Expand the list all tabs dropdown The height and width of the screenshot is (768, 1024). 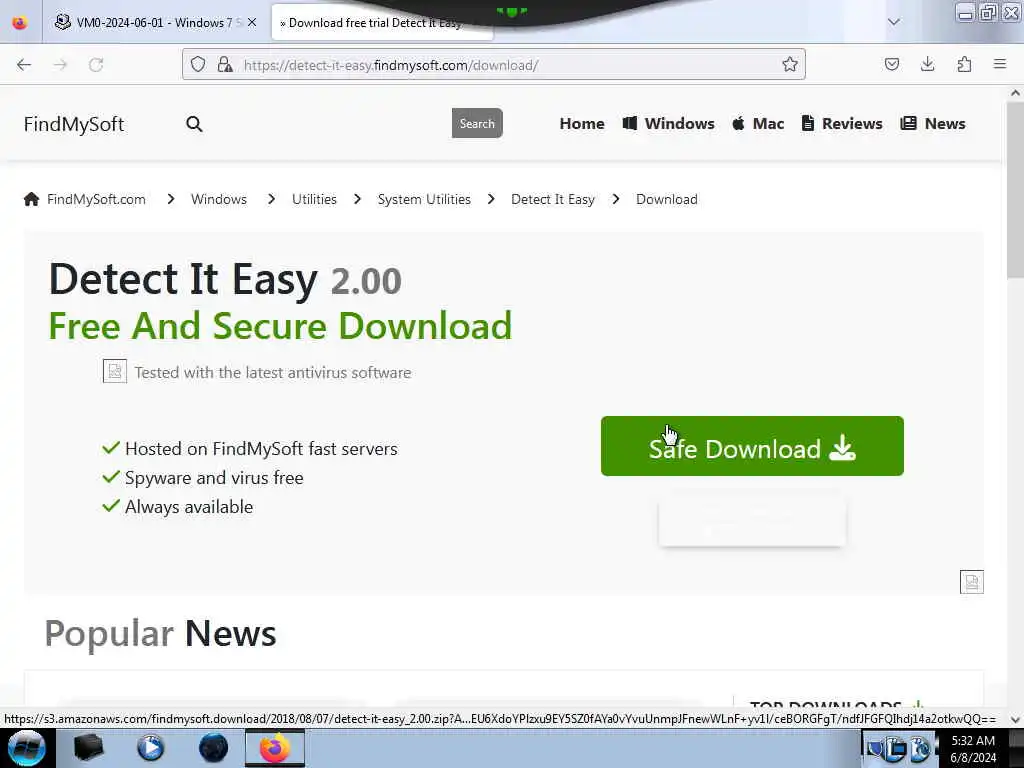tap(894, 22)
